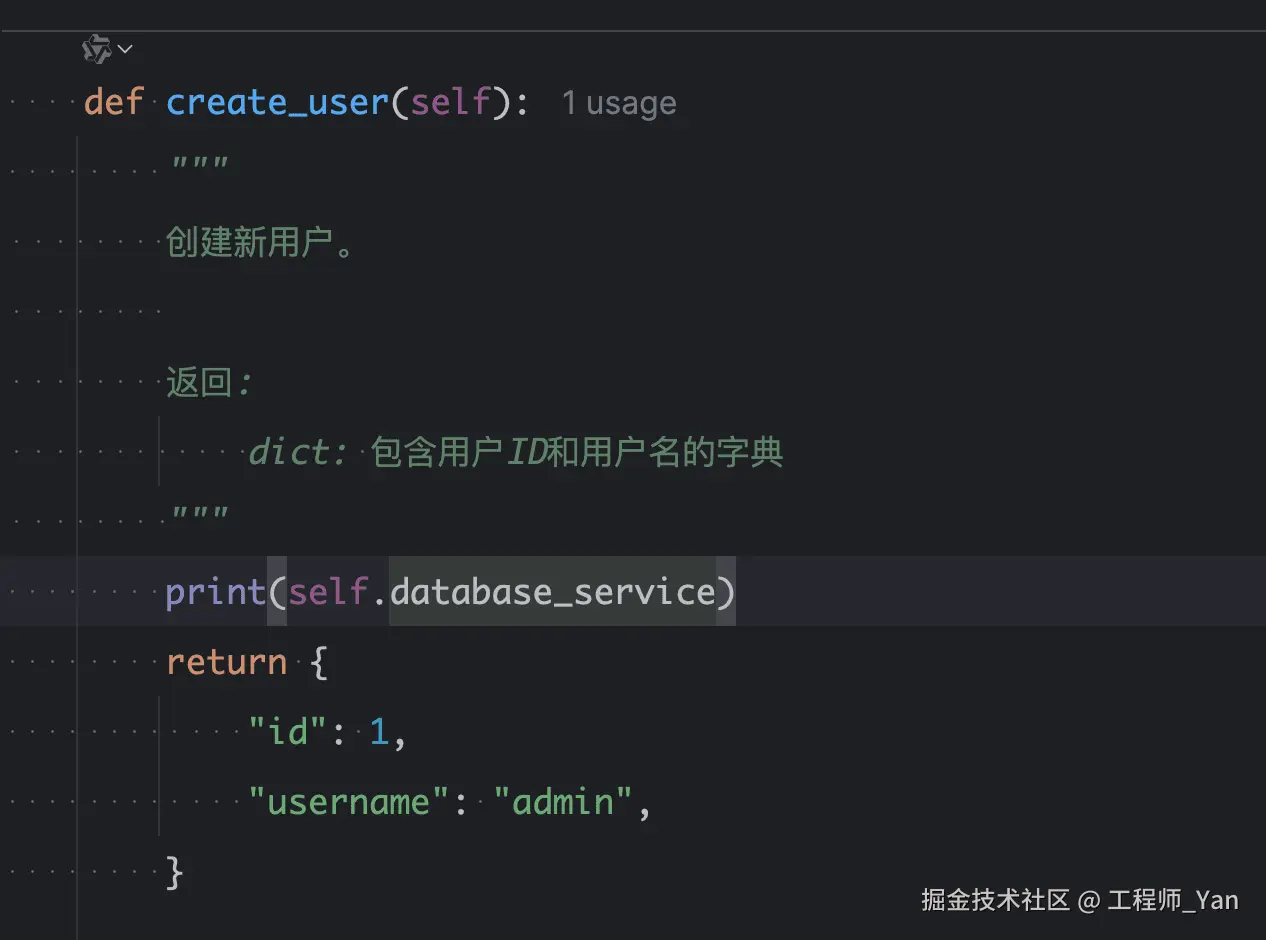The height and width of the screenshot is (940, 1266).
Task: Click the closing curly brace of the dict
Action: 175,872
